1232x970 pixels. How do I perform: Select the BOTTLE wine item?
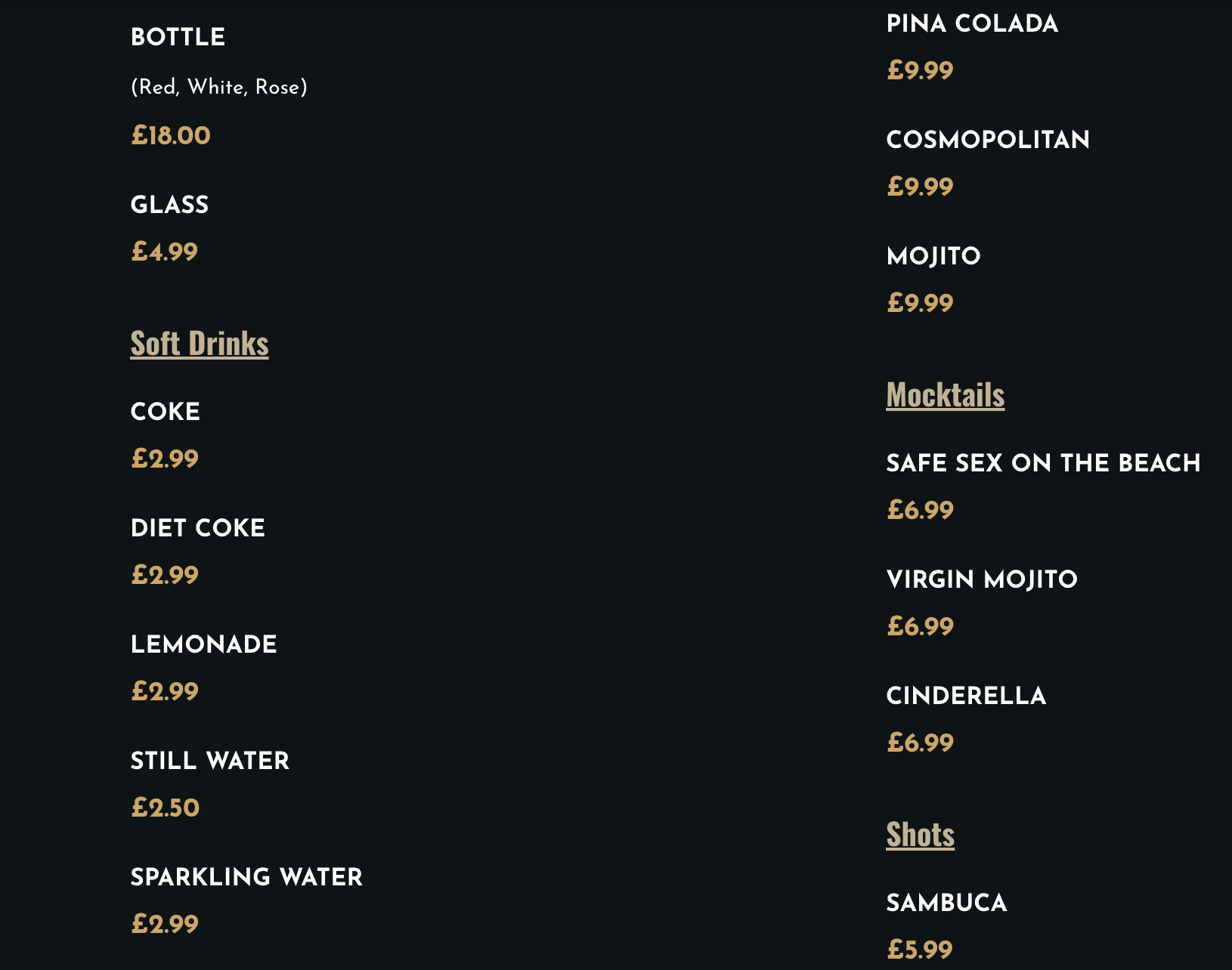pyautogui.click(x=178, y=37)
